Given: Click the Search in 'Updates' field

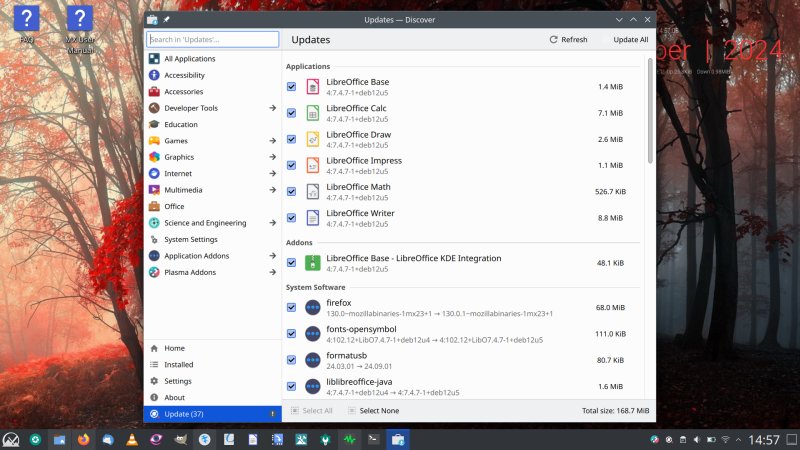Looking at the screenshot, I should click(212, 39).
